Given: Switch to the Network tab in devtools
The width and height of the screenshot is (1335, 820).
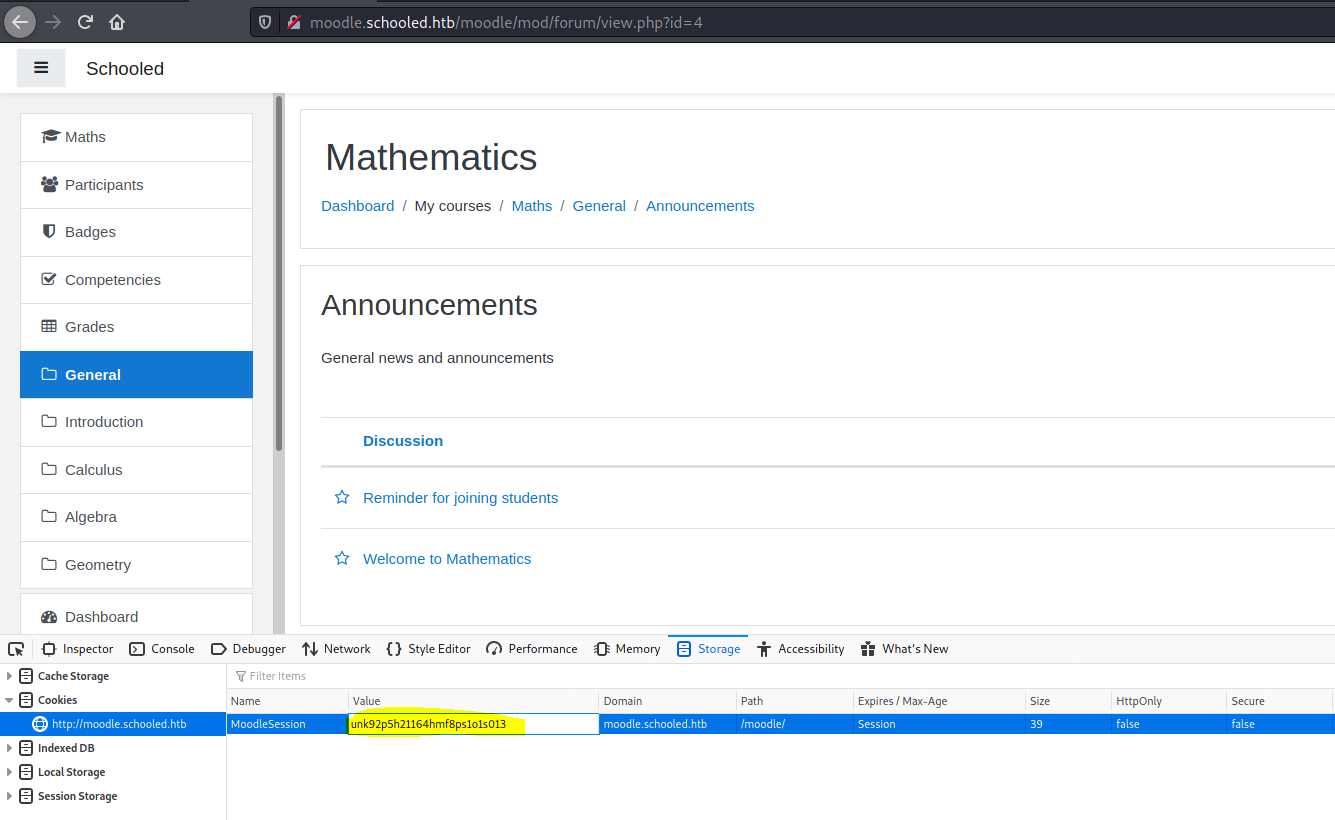Looking at the screenshot, I should pyautogui.click(x=335, y=648).
